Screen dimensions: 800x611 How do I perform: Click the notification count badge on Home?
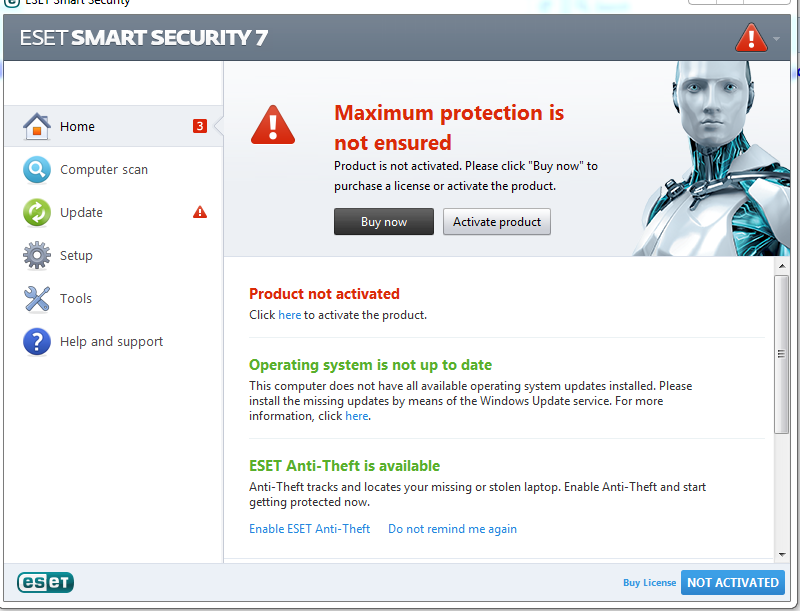200,126
